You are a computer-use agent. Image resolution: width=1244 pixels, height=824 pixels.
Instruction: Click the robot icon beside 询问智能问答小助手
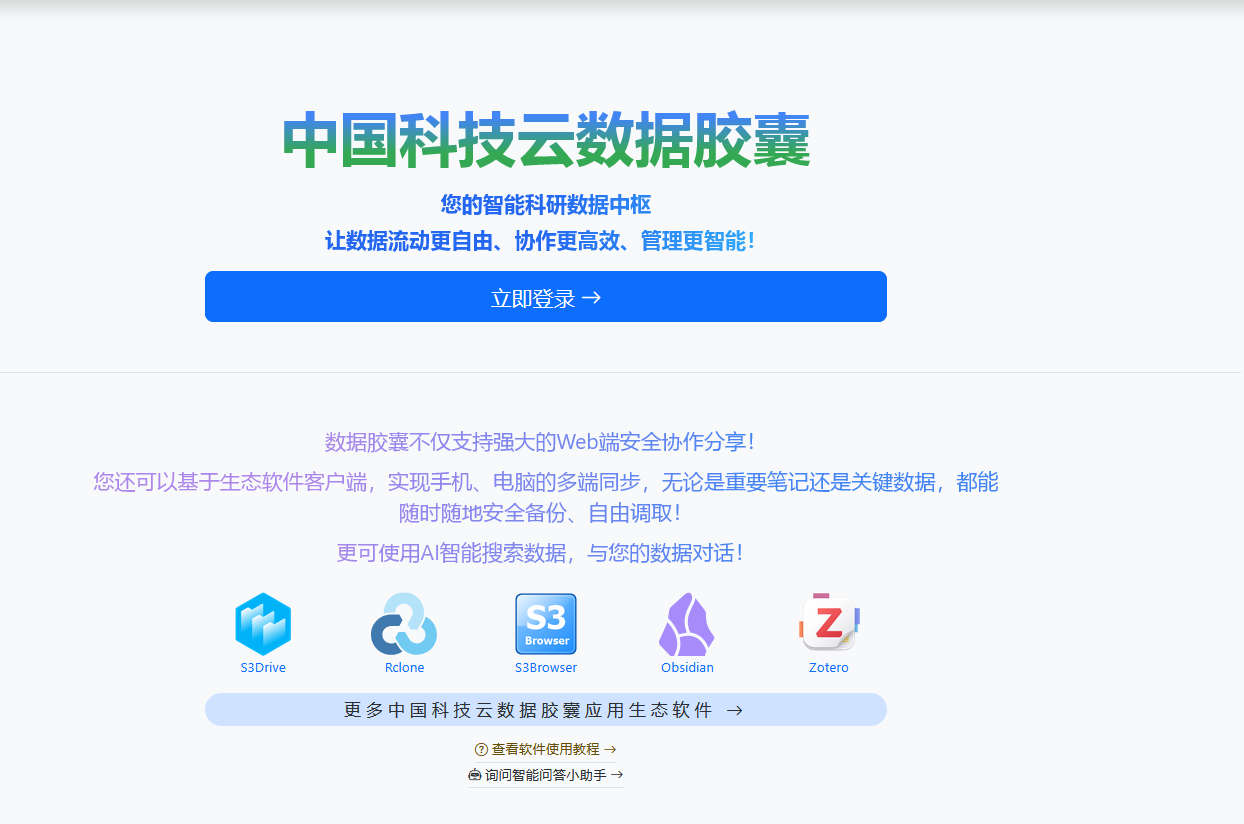coord(475,775)
